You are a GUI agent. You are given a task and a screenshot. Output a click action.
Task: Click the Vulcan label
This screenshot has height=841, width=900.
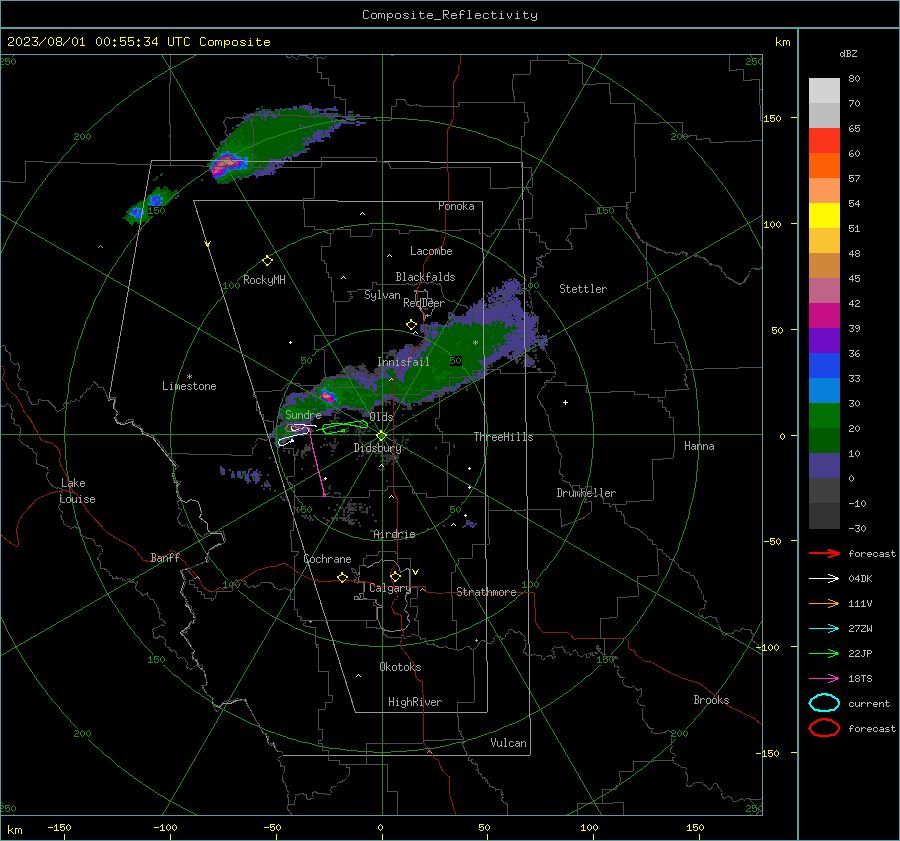[508, 743]
